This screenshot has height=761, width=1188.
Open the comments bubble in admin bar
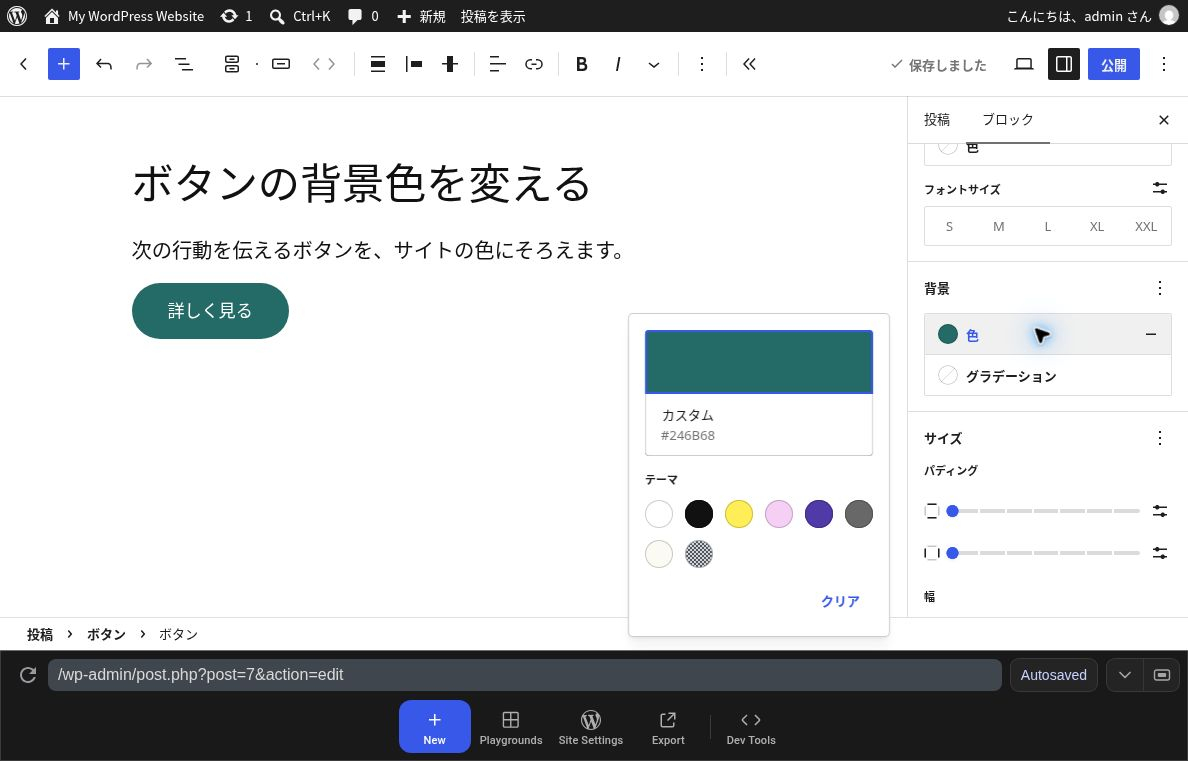[x=363, y=16]
